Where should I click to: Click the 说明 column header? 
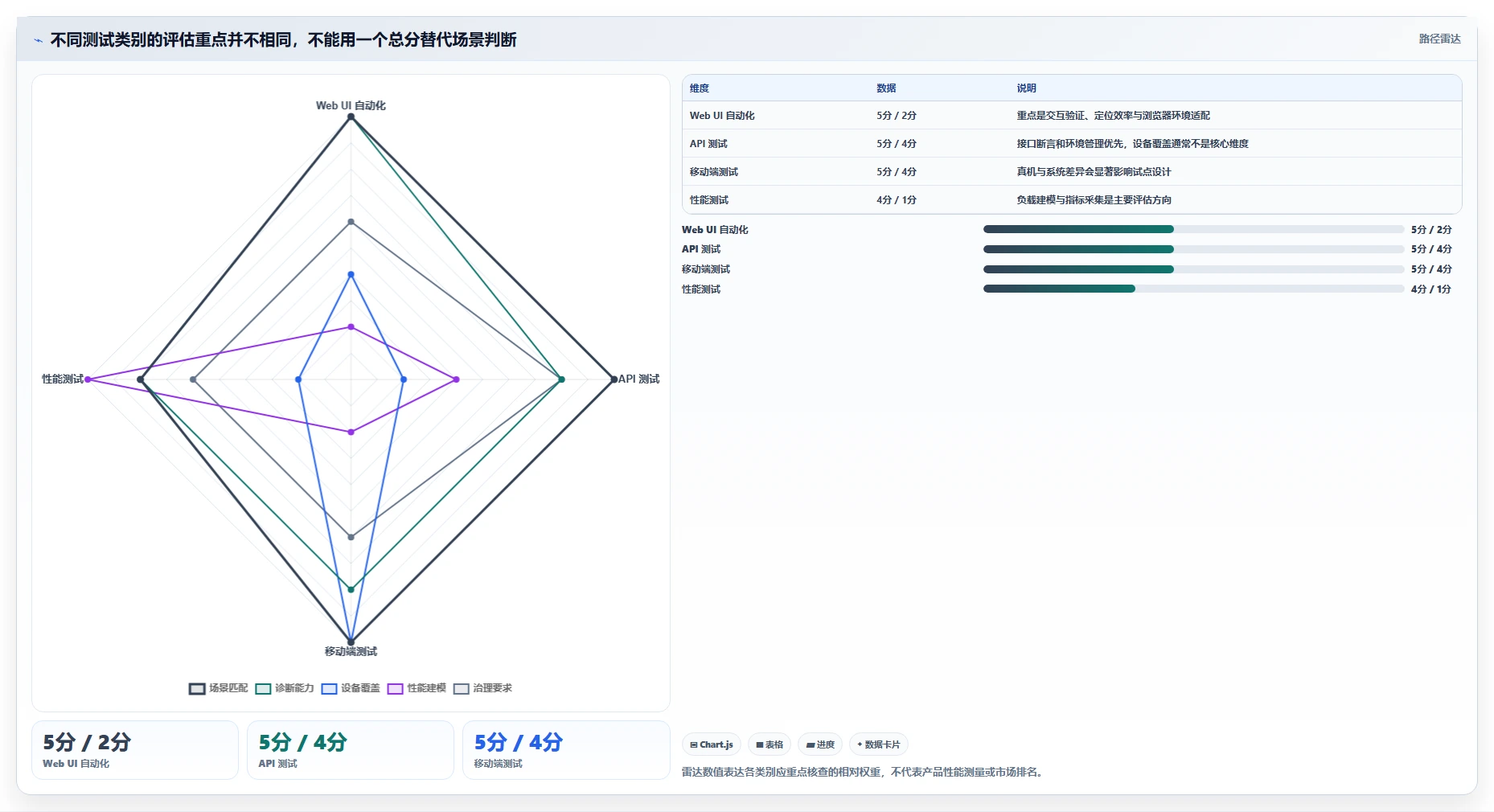[1026, 88]
